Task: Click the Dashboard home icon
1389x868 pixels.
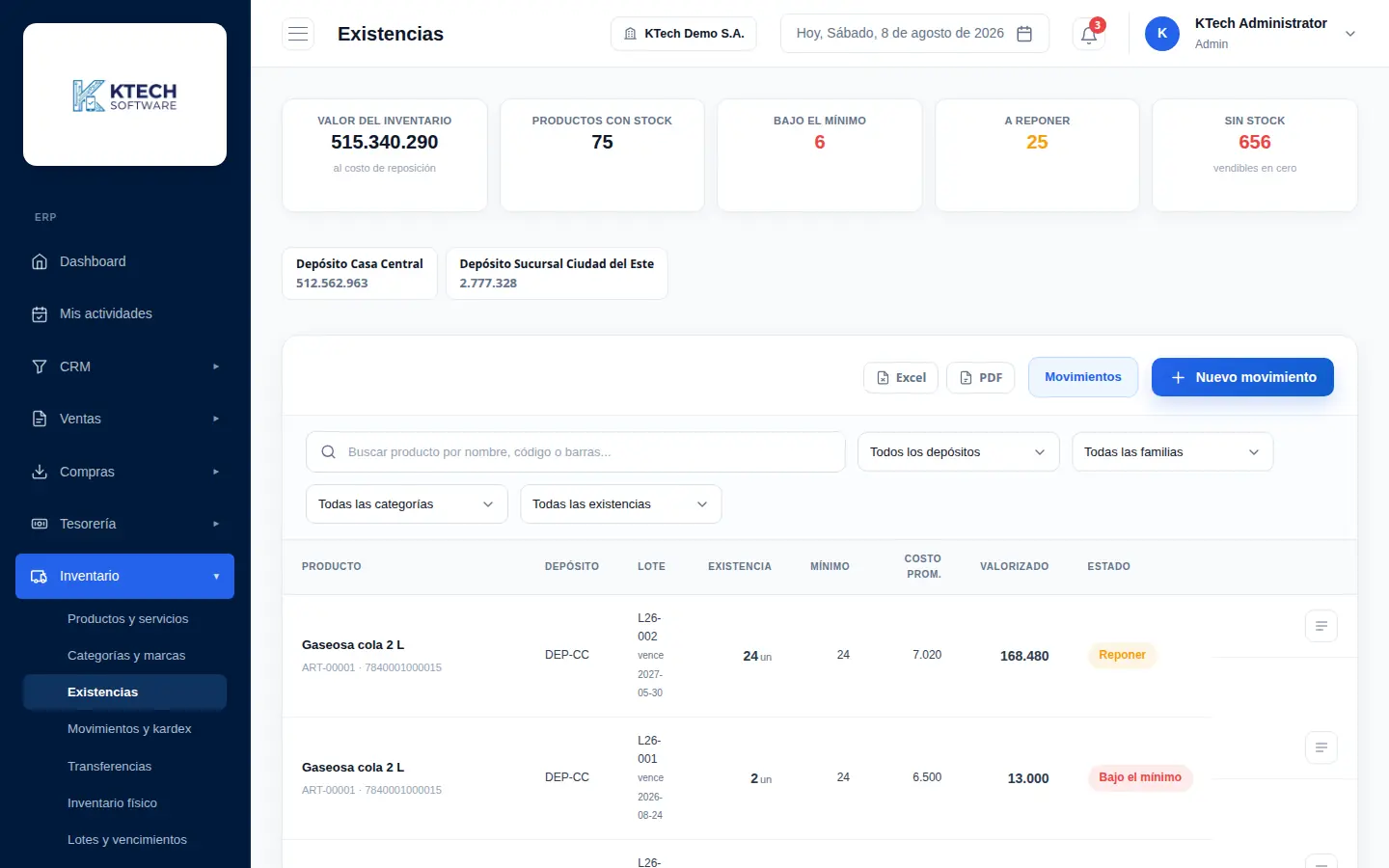Action: (40, 261)
